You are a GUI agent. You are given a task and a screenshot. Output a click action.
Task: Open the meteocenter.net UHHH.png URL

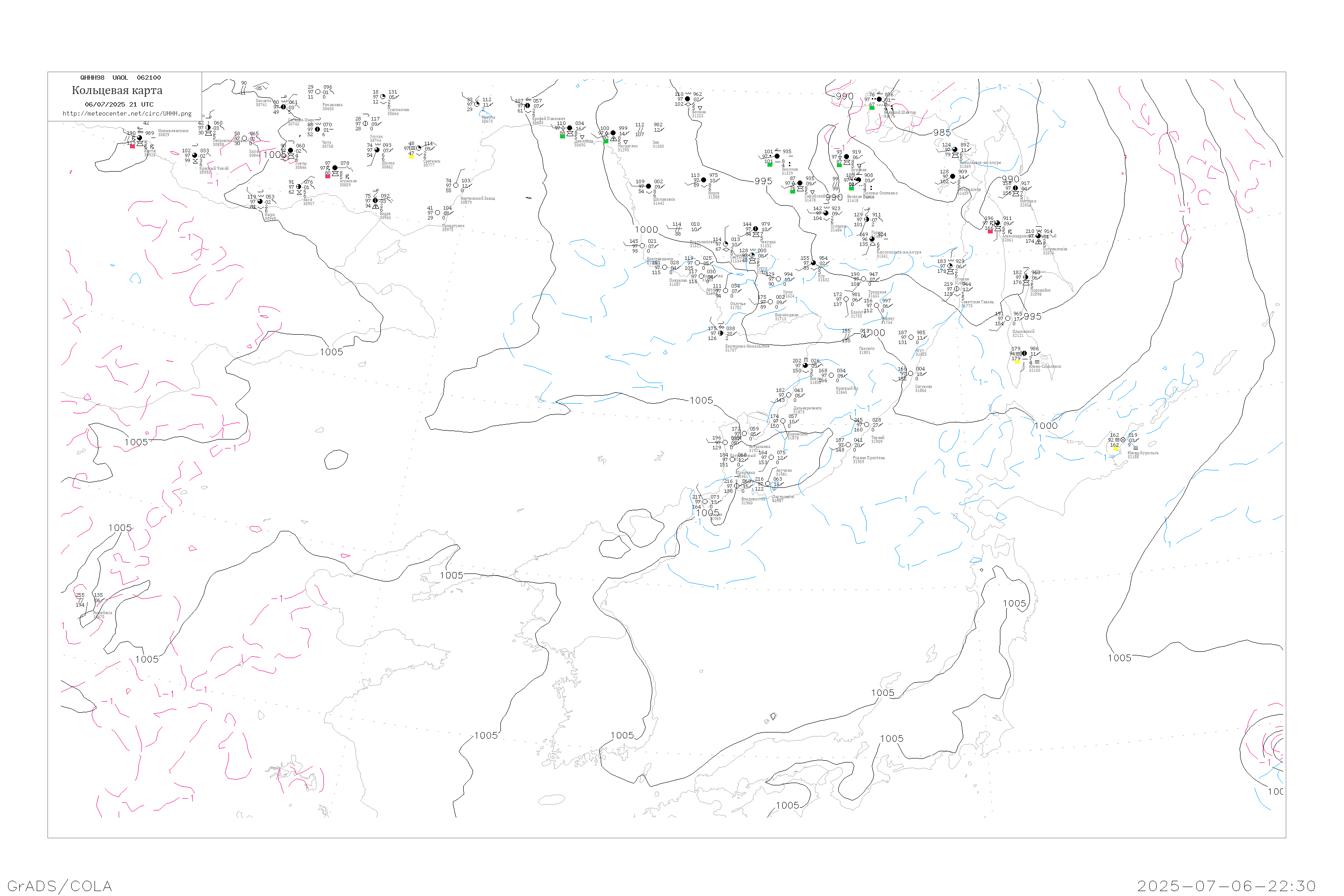pyautogui.click(x=127, y=114)
